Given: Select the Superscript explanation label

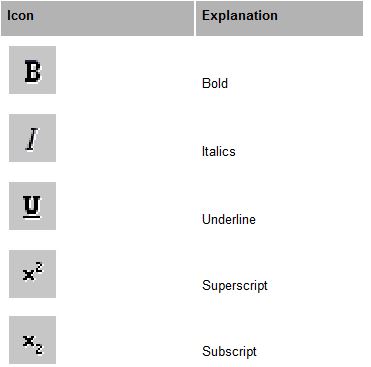Looking at the screenshot, I should tap(235, 285).
